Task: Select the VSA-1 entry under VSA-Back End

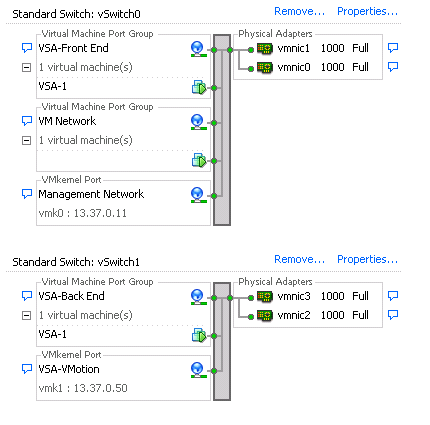Action: 52,334
